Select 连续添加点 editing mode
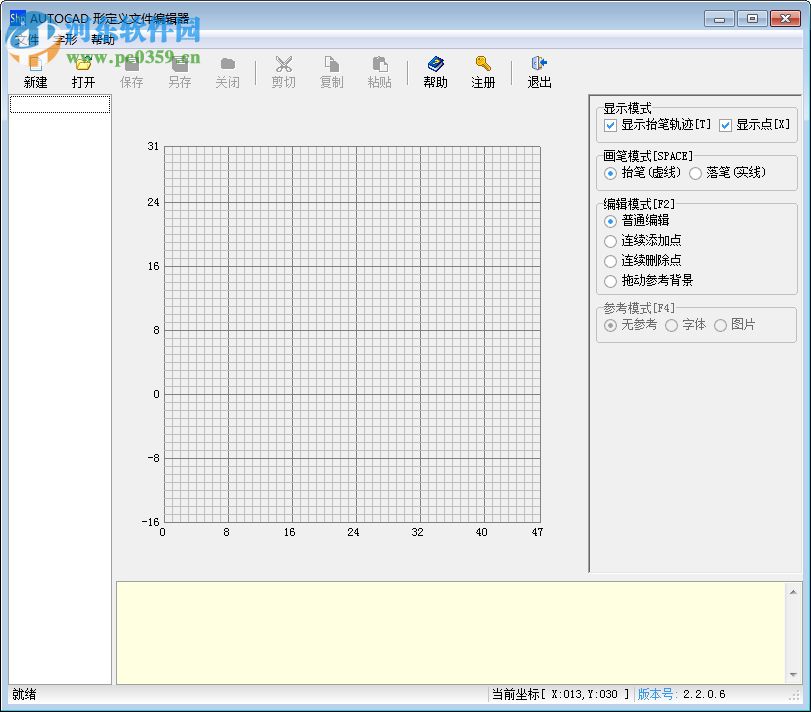The height and width of the screenshot is (712, 811). click(610, 241)
